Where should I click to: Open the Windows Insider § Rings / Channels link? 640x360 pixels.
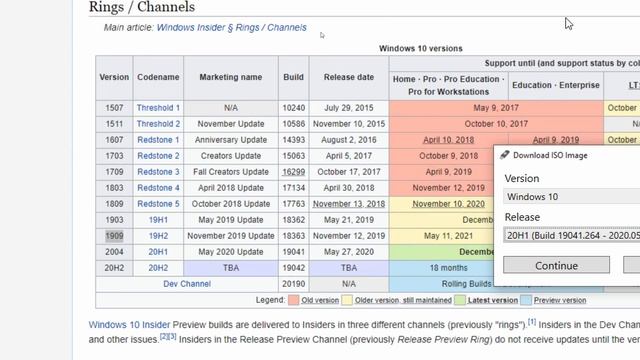231,27
